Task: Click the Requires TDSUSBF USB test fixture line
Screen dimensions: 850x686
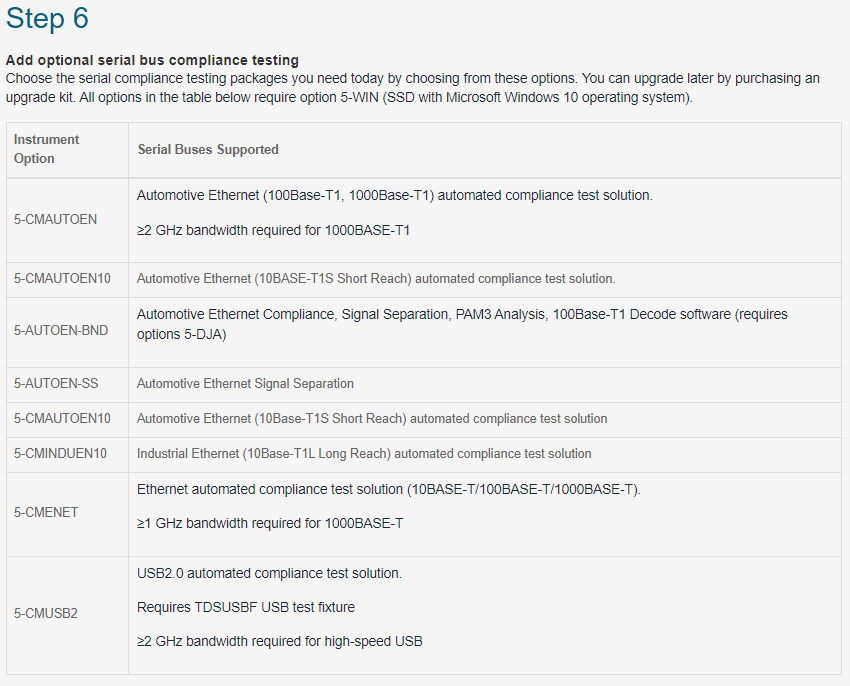Action: point(246,607)
